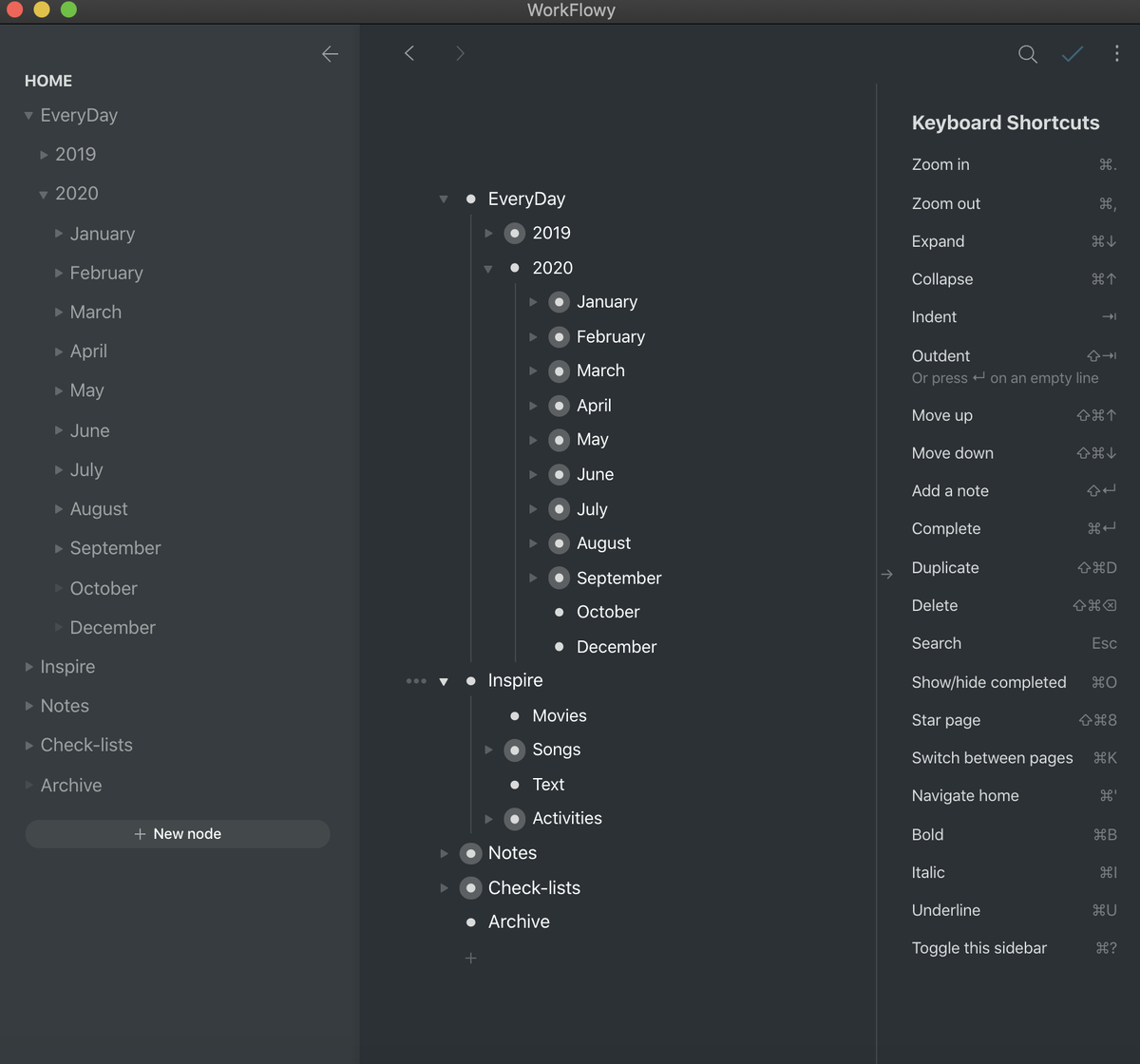Viewport: 1140px width, 1064px height.
Task: Add a new item with the plus icon below Archive
Action: (471, 958)
